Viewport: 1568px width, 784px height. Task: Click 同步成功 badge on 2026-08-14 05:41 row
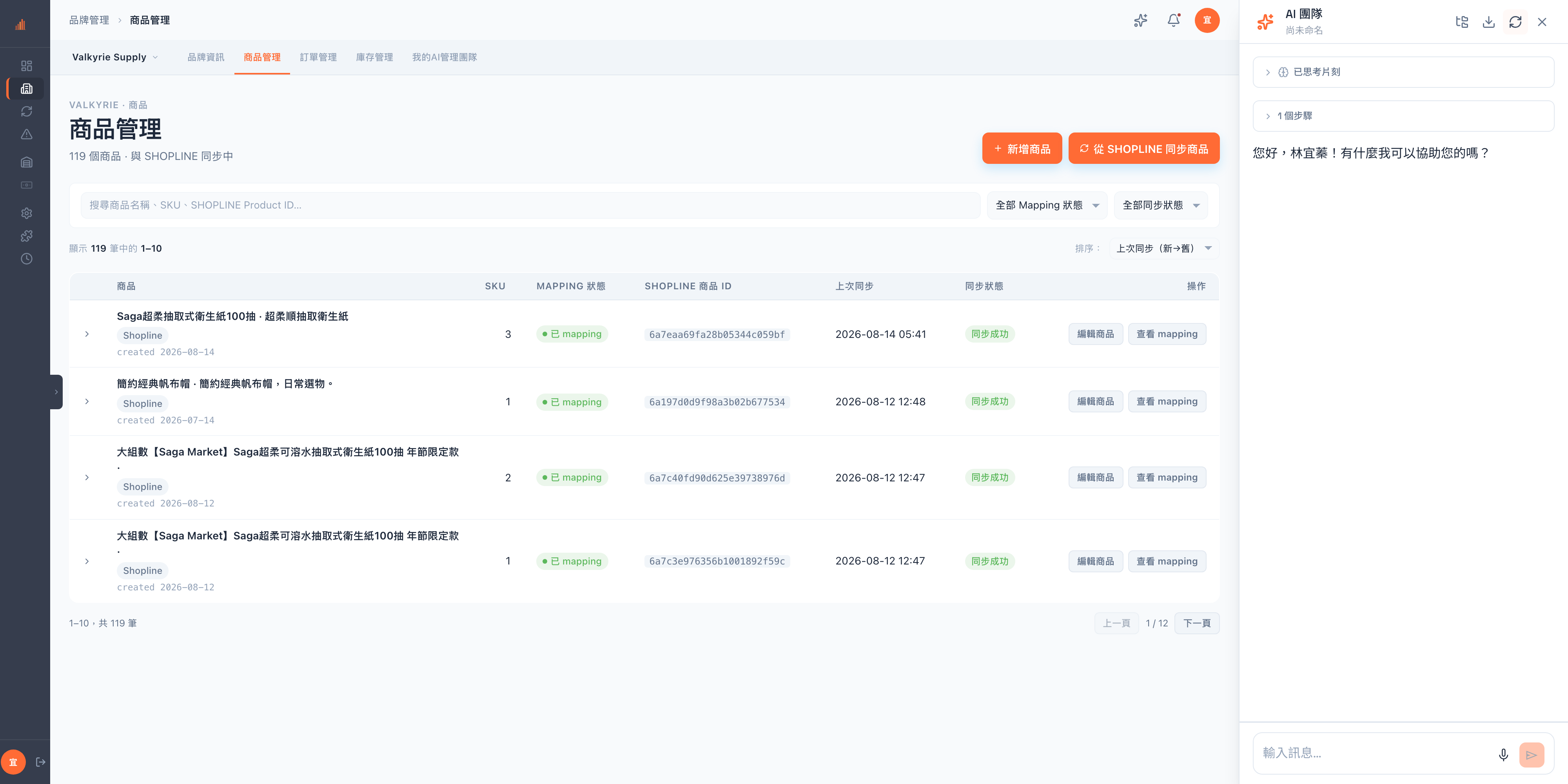coord(990,334)
